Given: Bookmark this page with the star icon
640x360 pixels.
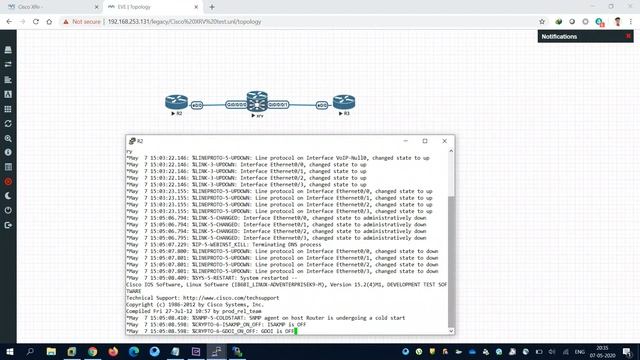Looking at the screenshot, I should click(542, 22).
